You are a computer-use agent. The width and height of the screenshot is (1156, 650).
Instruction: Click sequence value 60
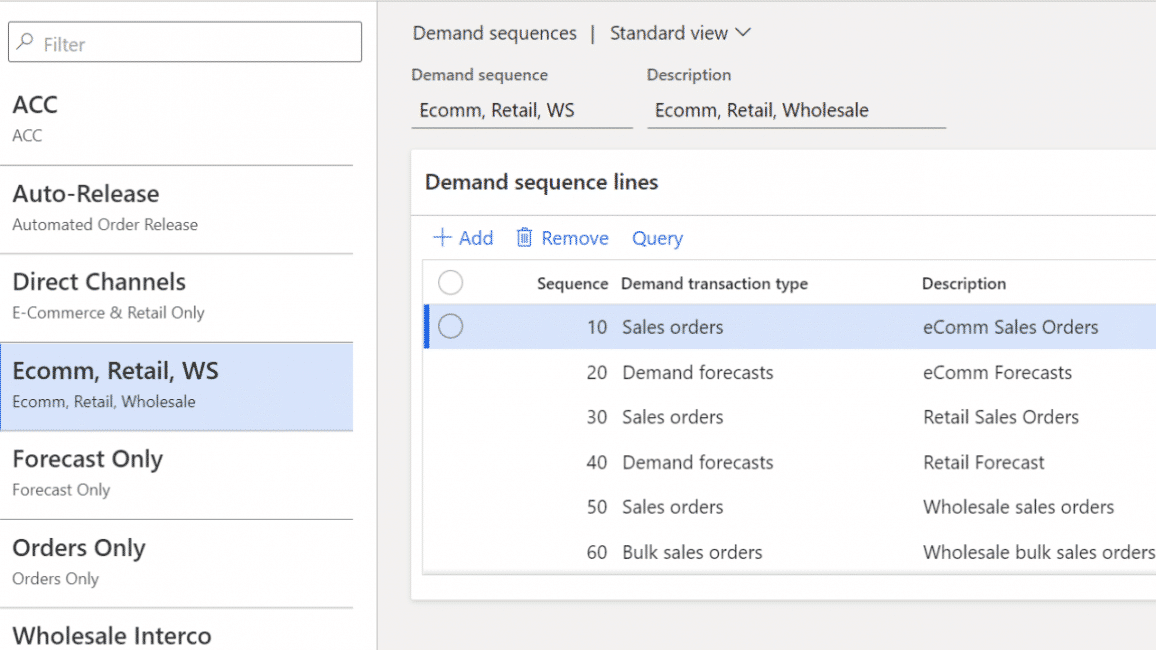(x=597, y=553)
